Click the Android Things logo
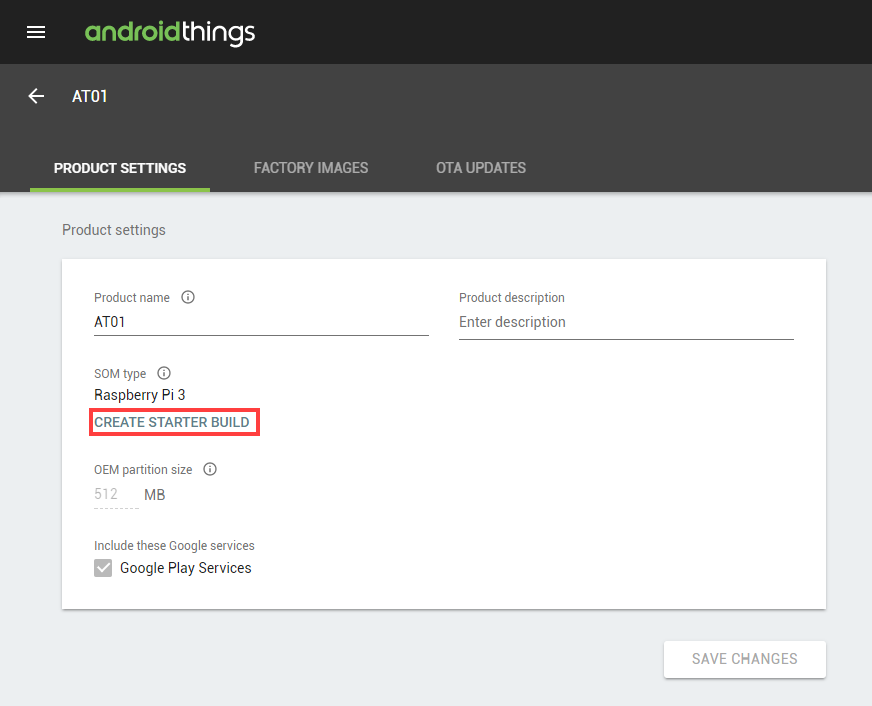Screen dimensions: 872x706 170,33
